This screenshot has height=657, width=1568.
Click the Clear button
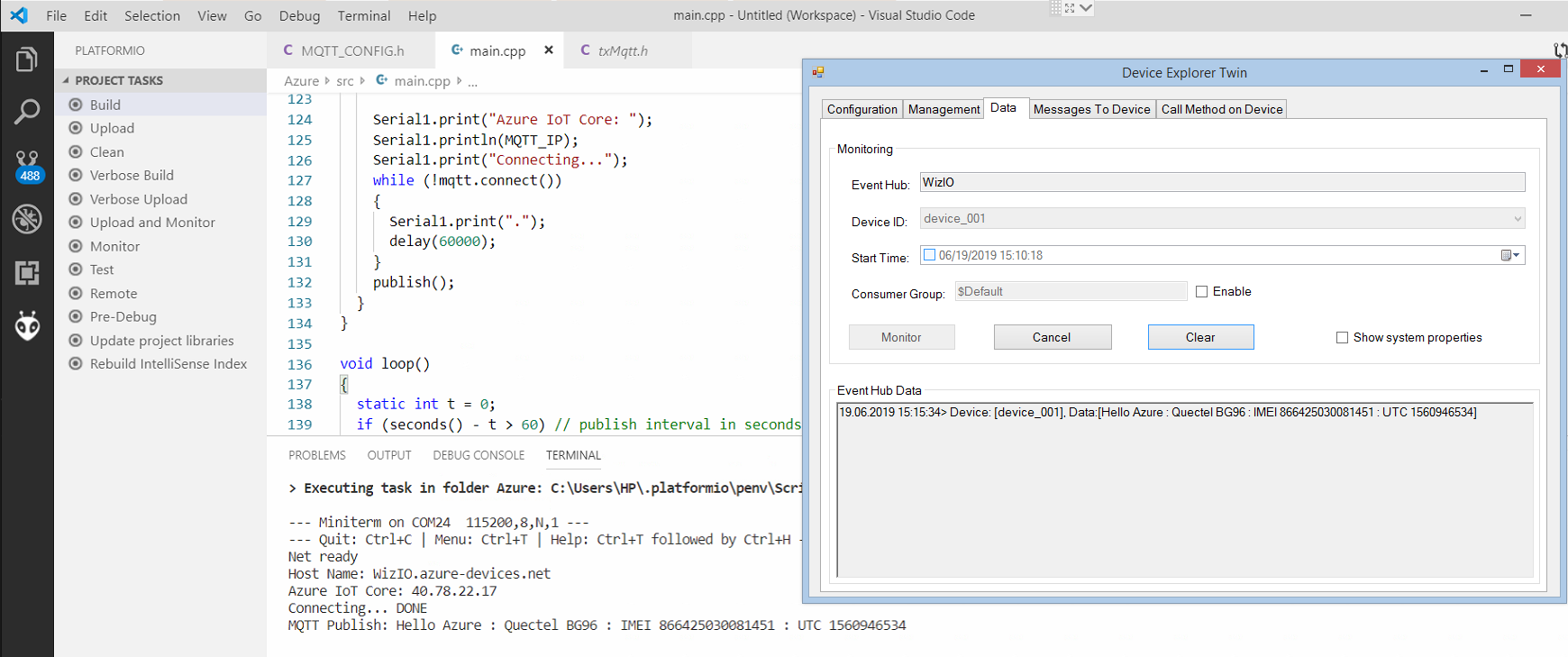pyautogui.click(x=1200, y=337)
